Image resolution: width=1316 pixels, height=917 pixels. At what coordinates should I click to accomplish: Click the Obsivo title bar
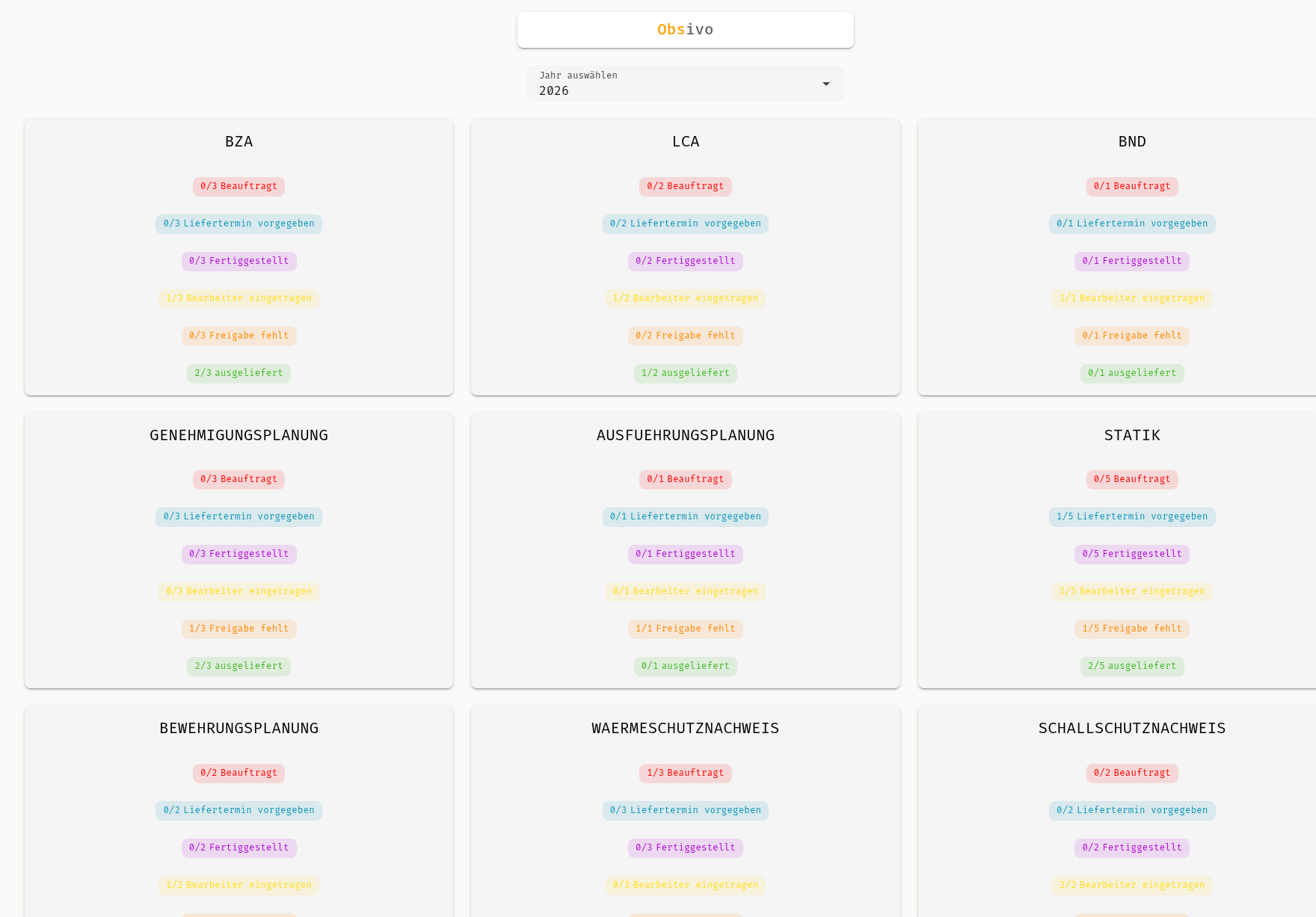click(686, 30)
